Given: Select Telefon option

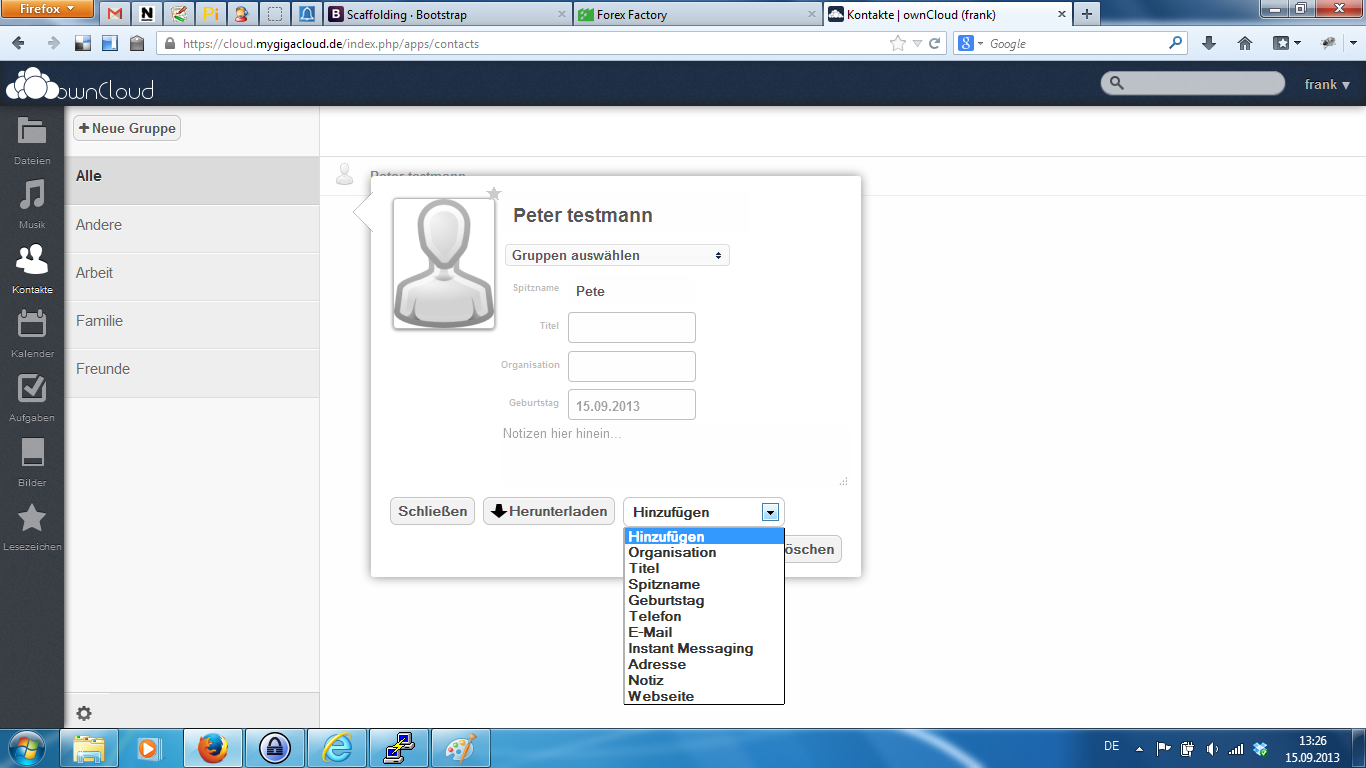Looking at the screenshot, I should click(704, 616).
